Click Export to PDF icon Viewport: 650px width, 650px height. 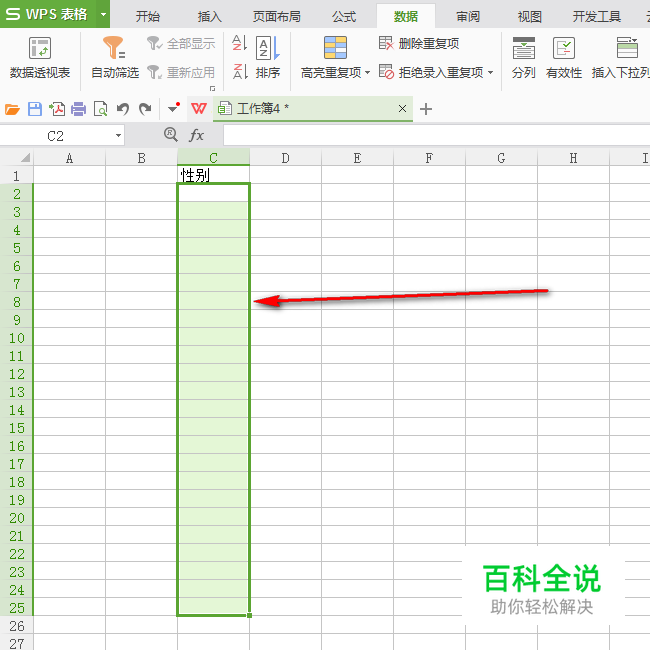coord(57,109)
